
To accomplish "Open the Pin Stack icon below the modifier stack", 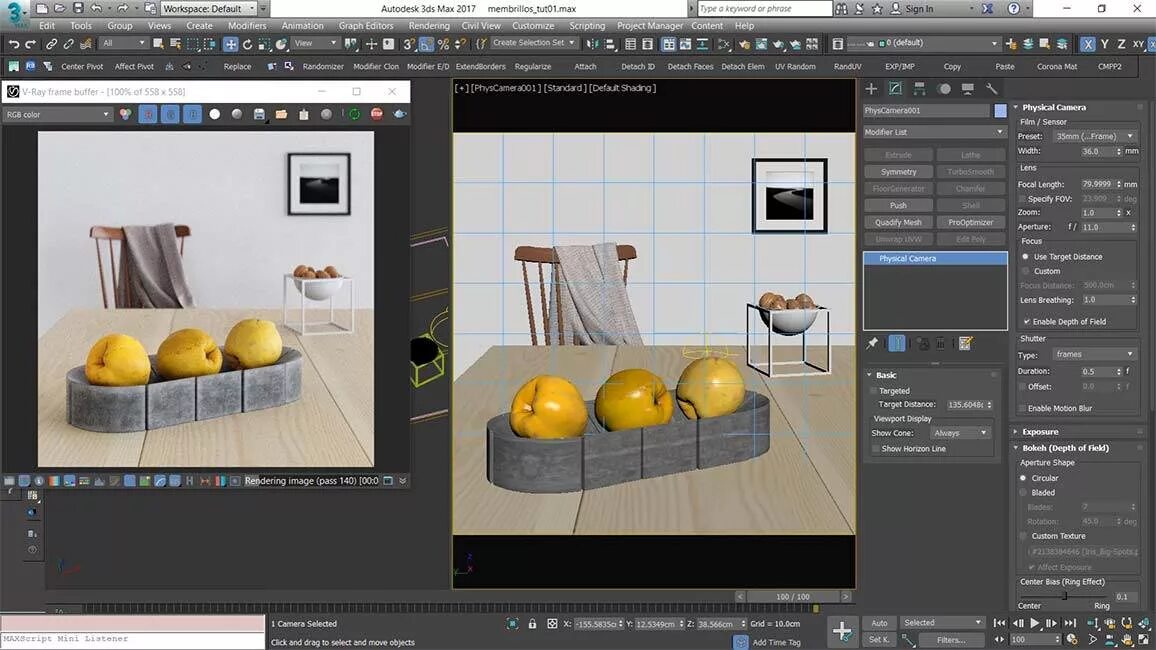I will tap(870, 343).
